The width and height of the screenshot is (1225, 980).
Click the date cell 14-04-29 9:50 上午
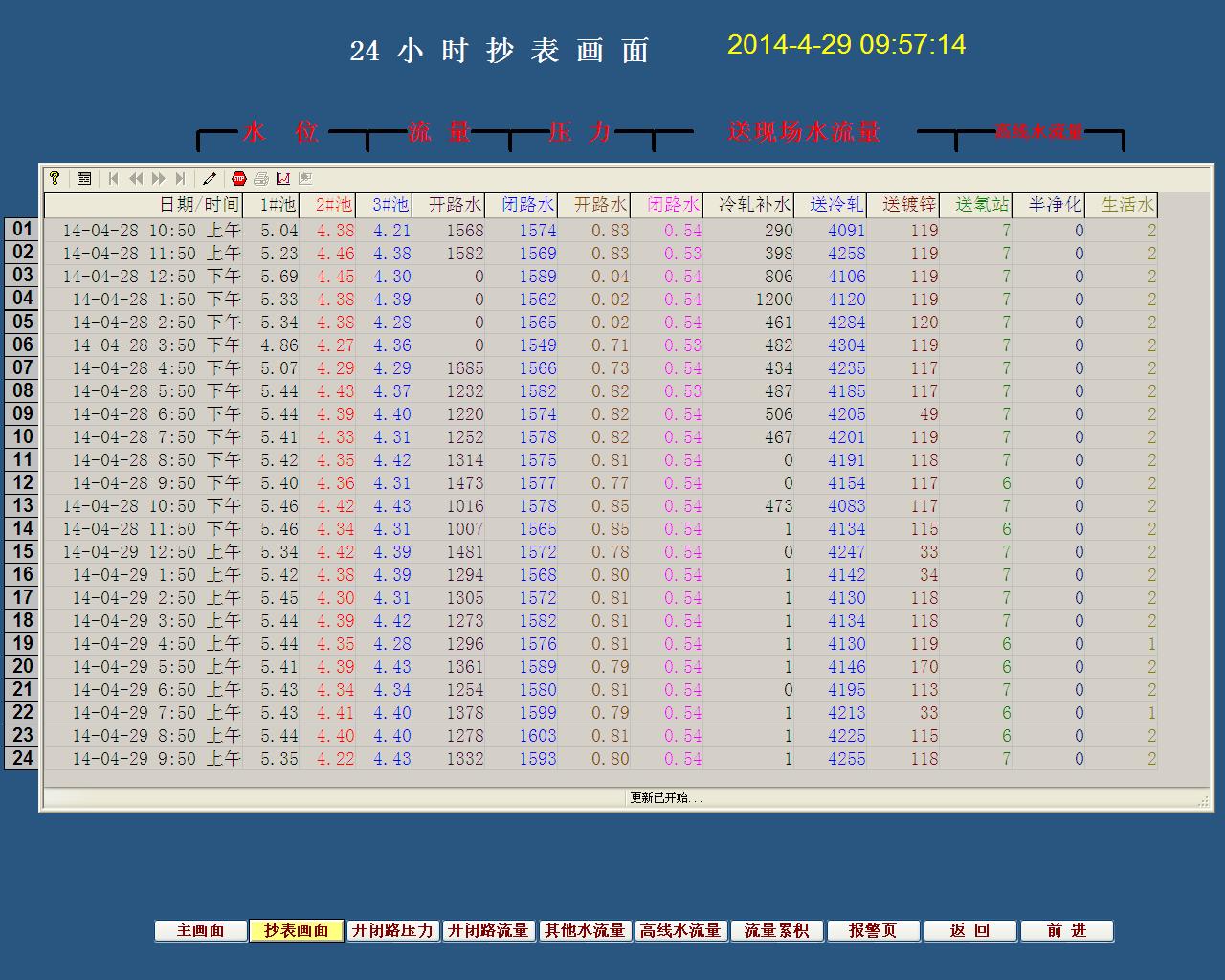[x=144, y=759]
